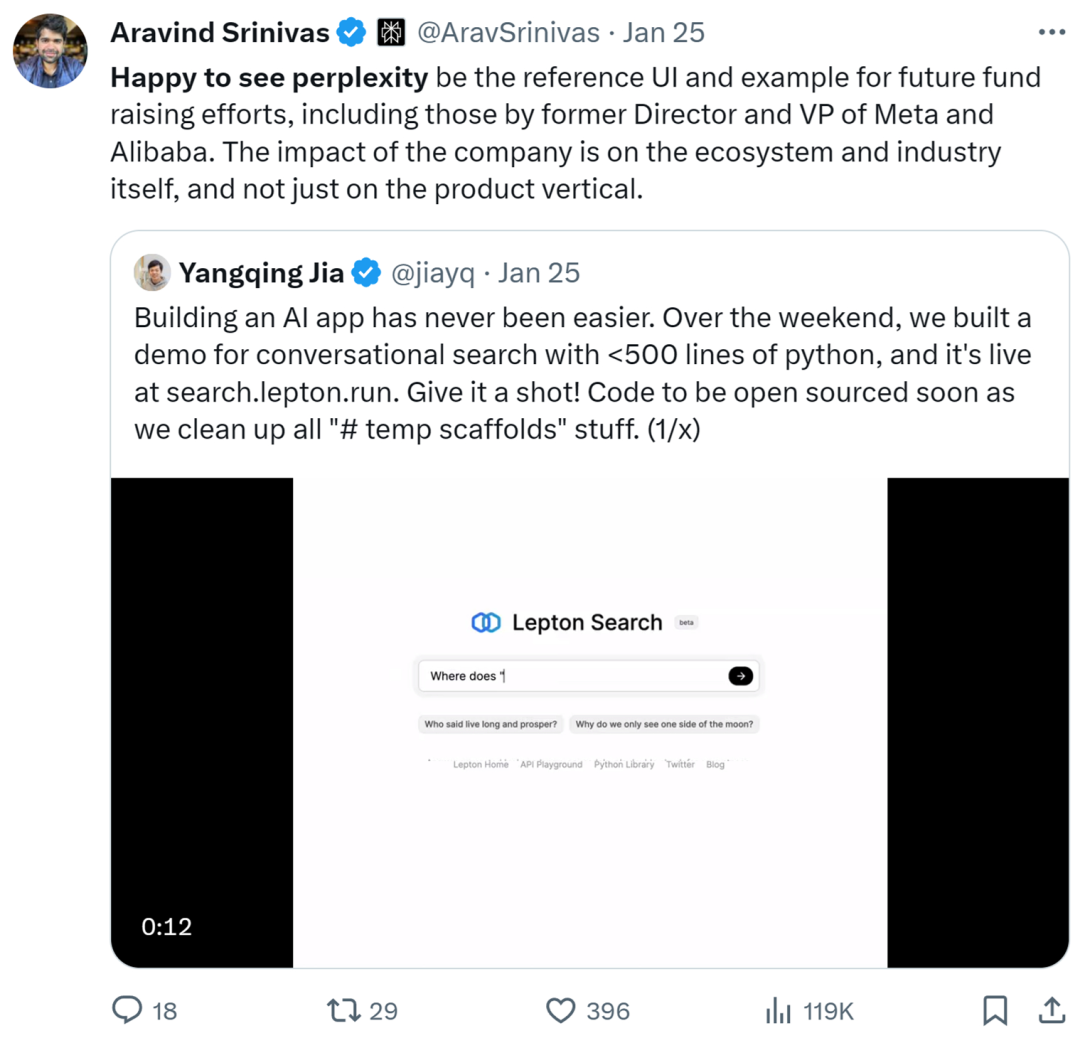Open Yangqing Jia's avatar
Screen dimensions: 1080x1038
point(151,272)
